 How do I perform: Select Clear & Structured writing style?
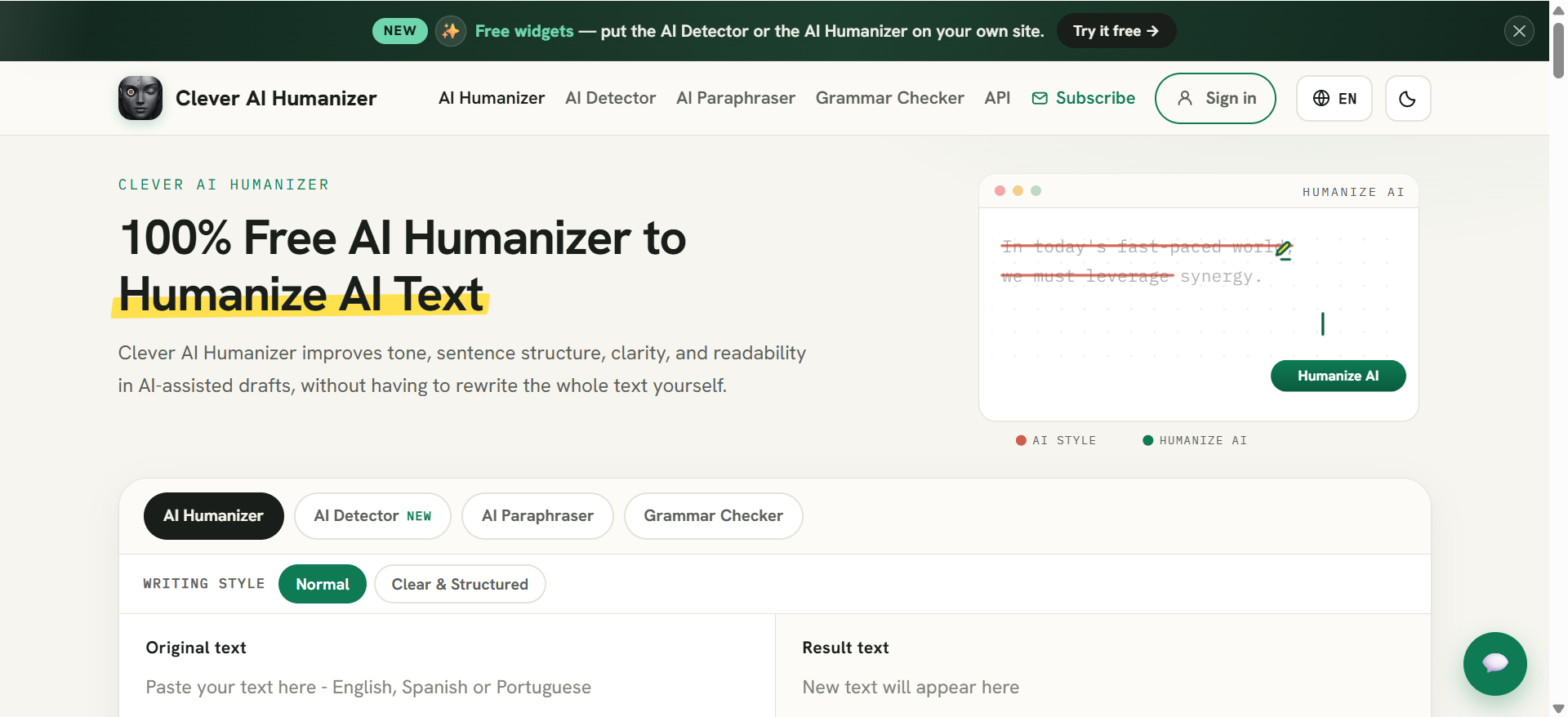[460, 584]
